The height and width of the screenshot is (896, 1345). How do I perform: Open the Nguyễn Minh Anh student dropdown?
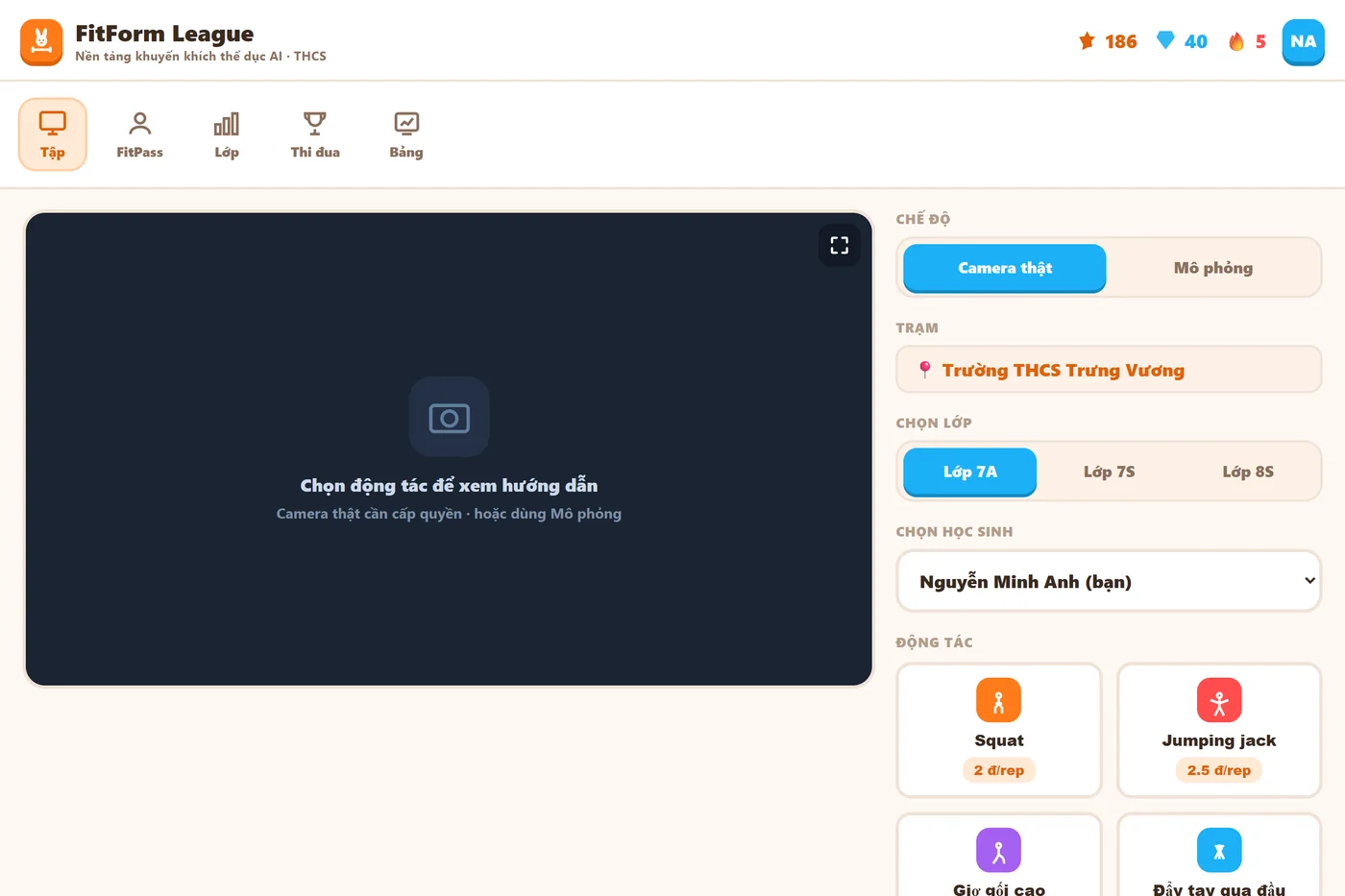1109,581
